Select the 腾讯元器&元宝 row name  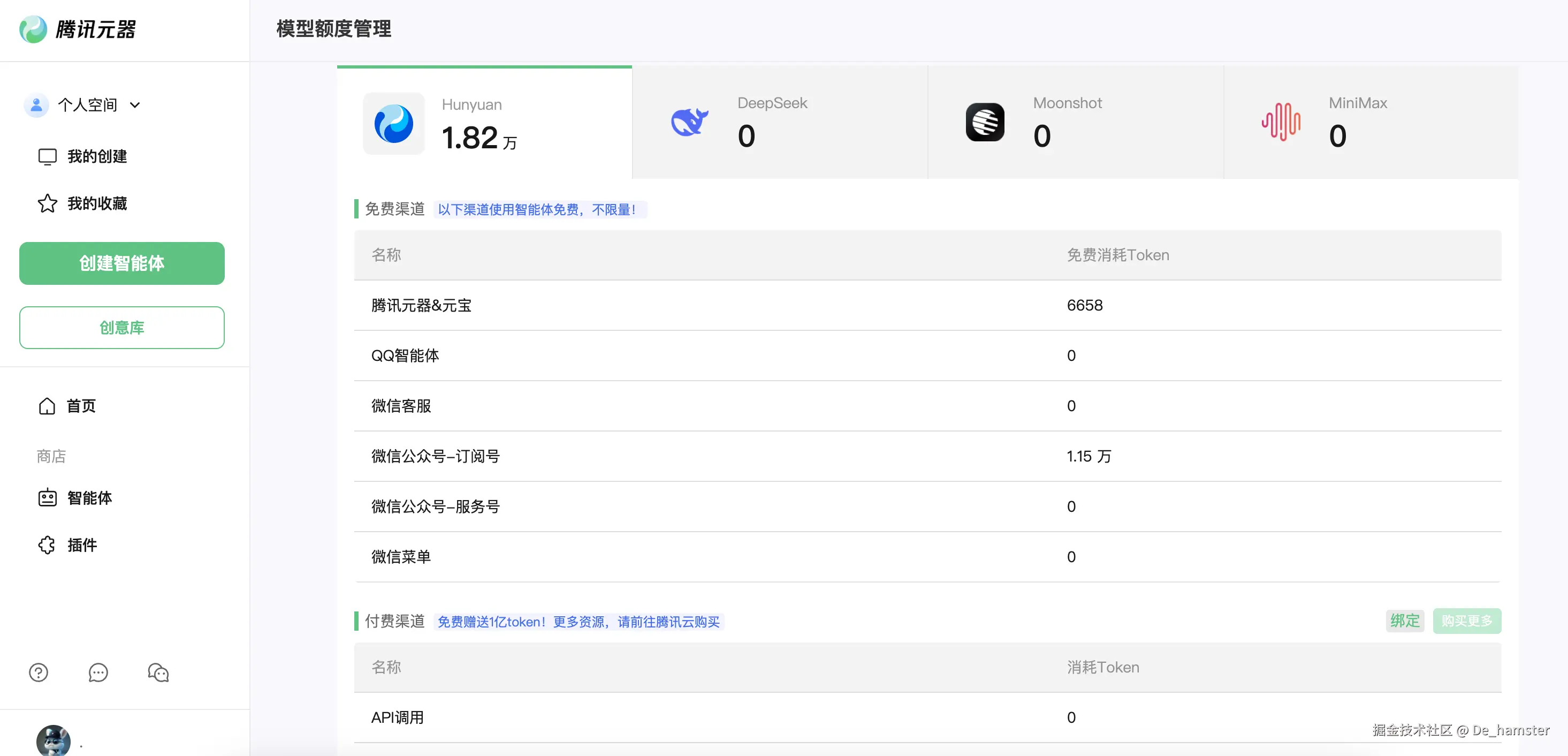click(421, 305)
